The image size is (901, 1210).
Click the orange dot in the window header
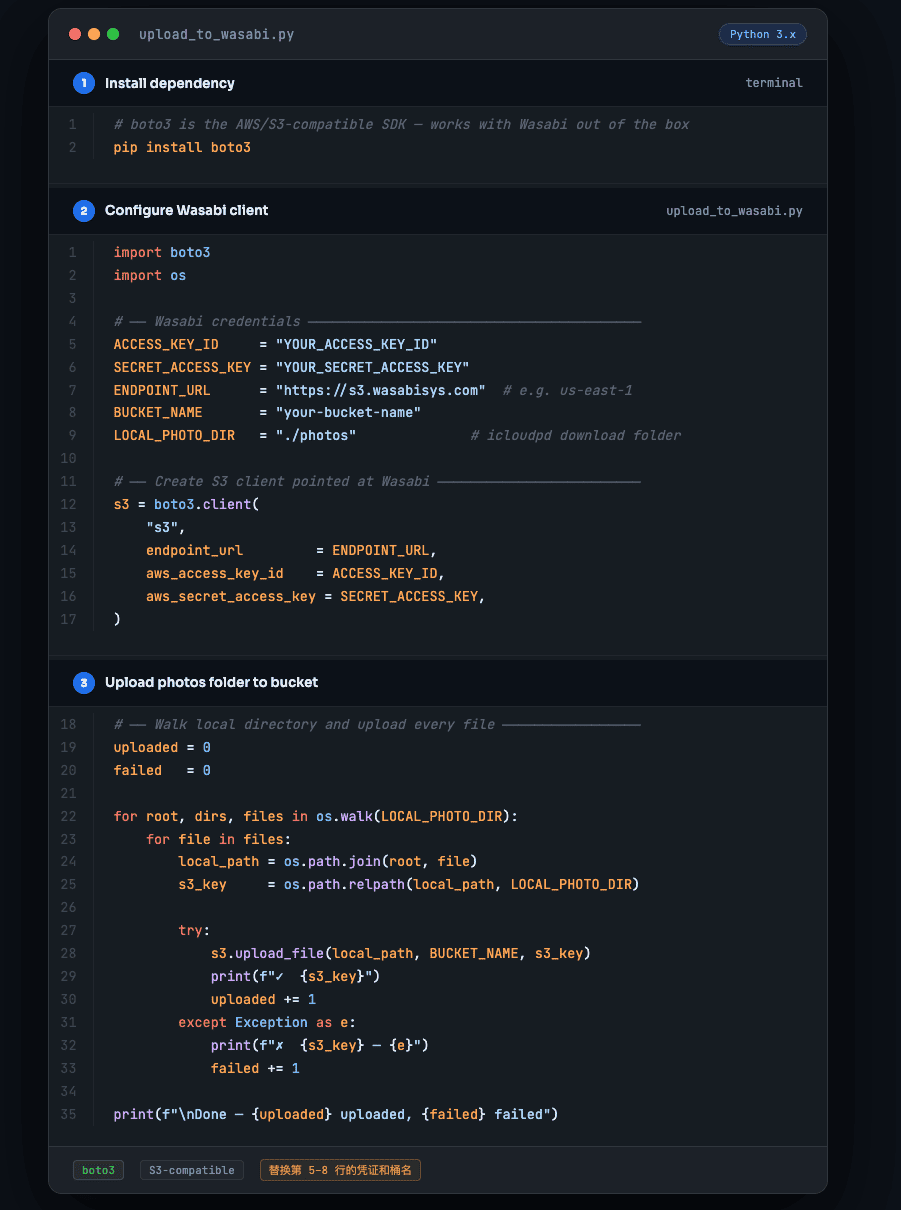click(x=94, y=34)
